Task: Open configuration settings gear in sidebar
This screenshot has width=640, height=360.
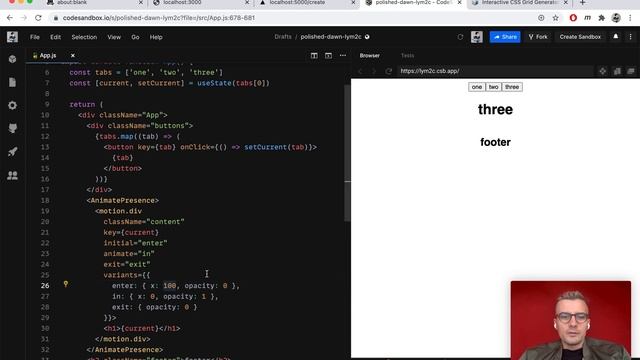Action: (13, 105)
